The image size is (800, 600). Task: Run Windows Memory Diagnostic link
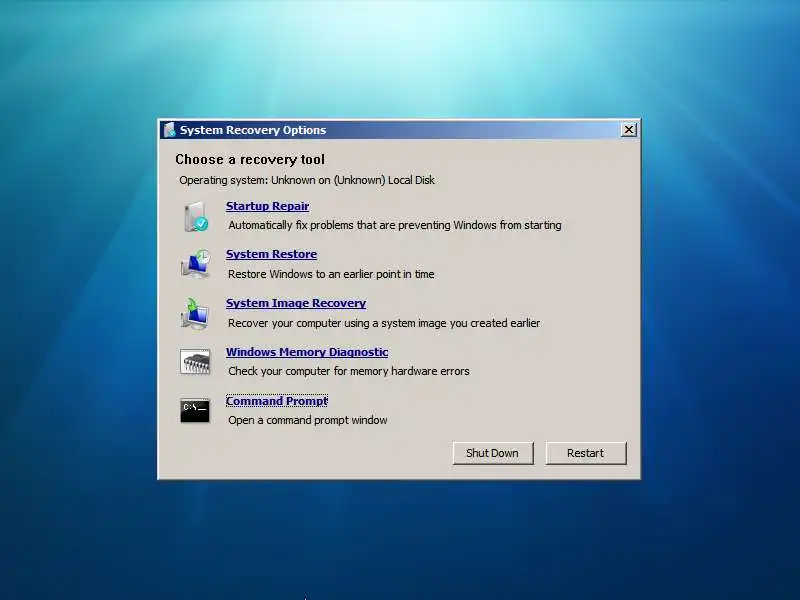(307, 352)
